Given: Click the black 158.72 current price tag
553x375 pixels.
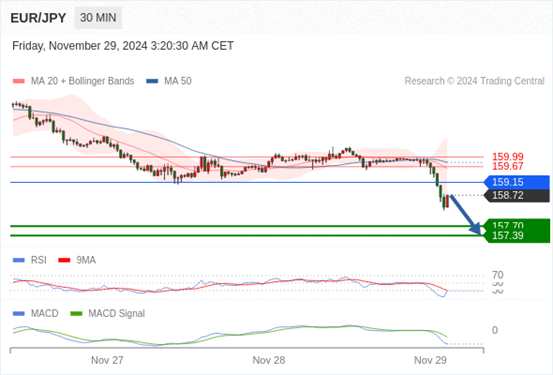Looking at the screenshot, I should (517, 195).
